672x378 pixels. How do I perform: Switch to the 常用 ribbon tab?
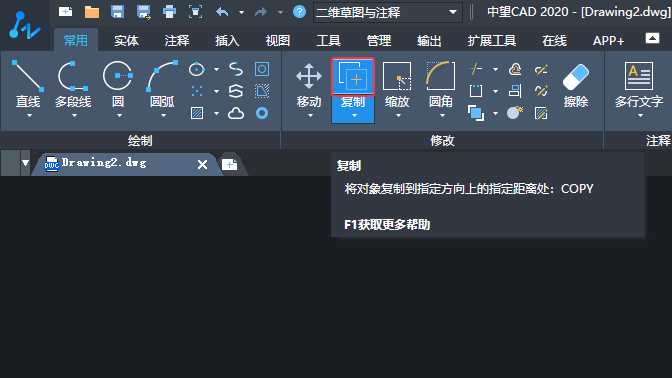point(76,41)
